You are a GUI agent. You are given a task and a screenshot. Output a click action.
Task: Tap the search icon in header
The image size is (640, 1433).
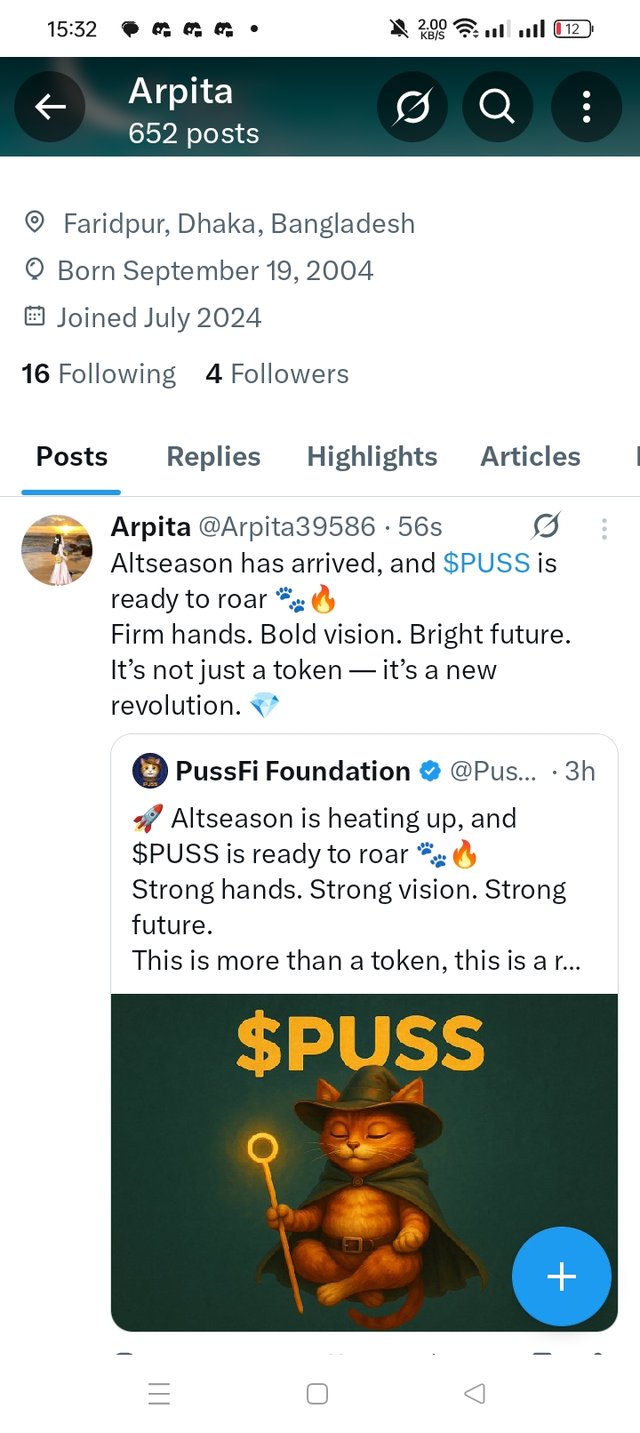click(497, 107)
